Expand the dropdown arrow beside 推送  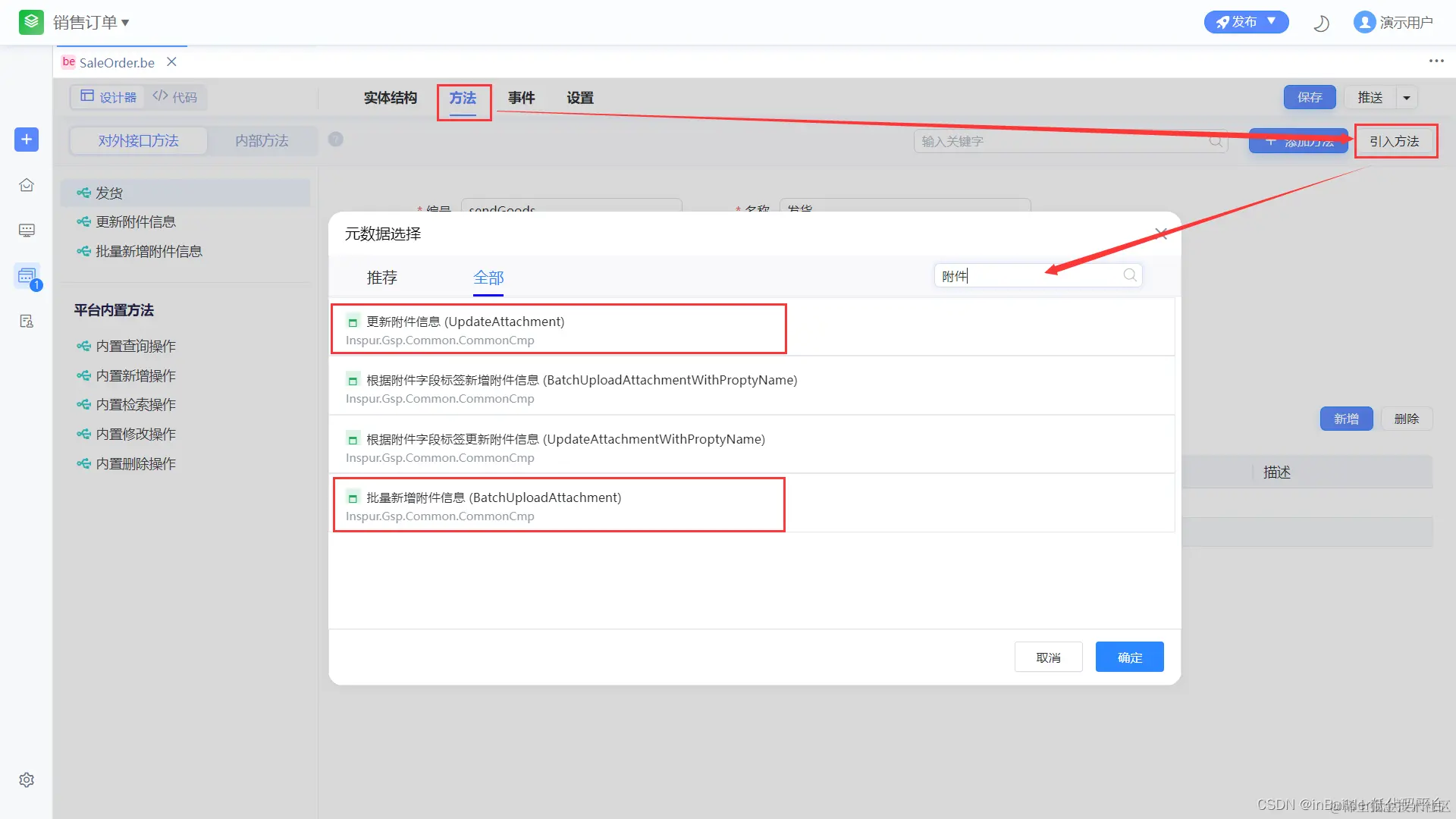1407,98
